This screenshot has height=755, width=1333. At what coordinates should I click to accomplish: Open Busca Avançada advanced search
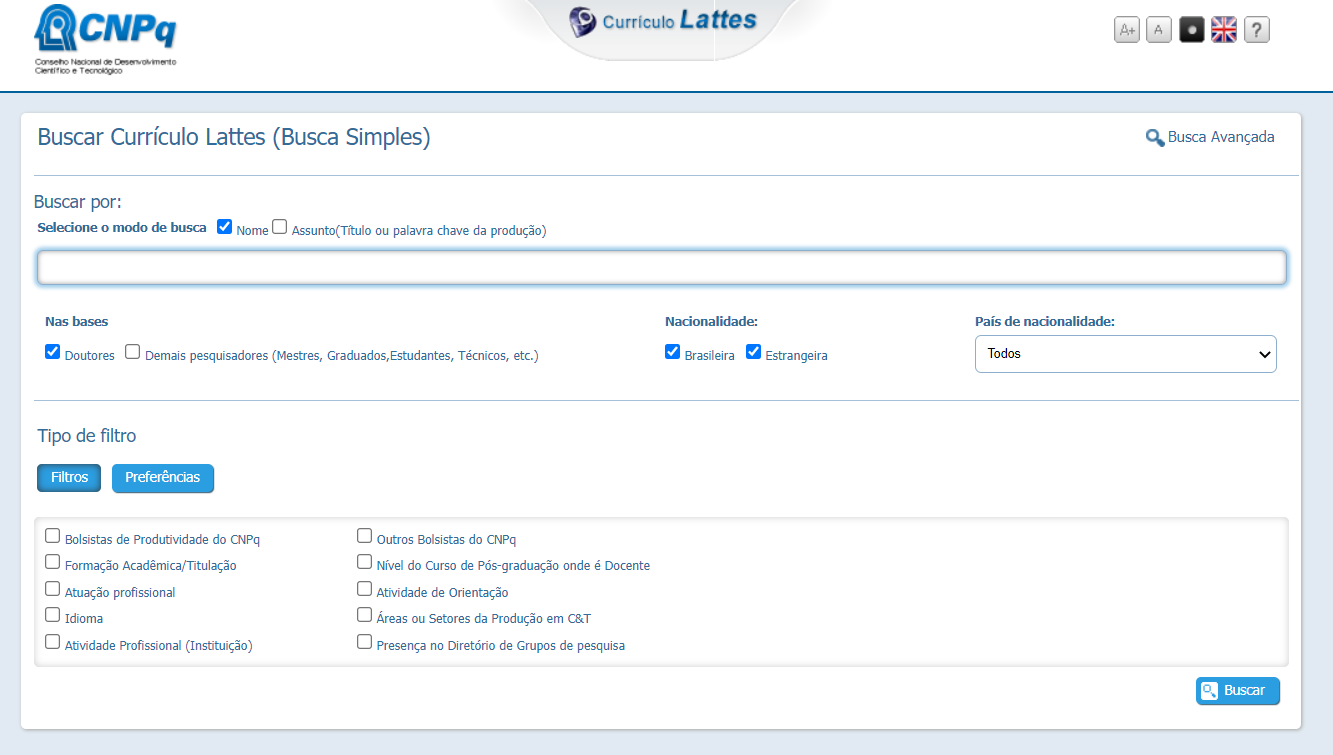click(x=1210, y=138)
